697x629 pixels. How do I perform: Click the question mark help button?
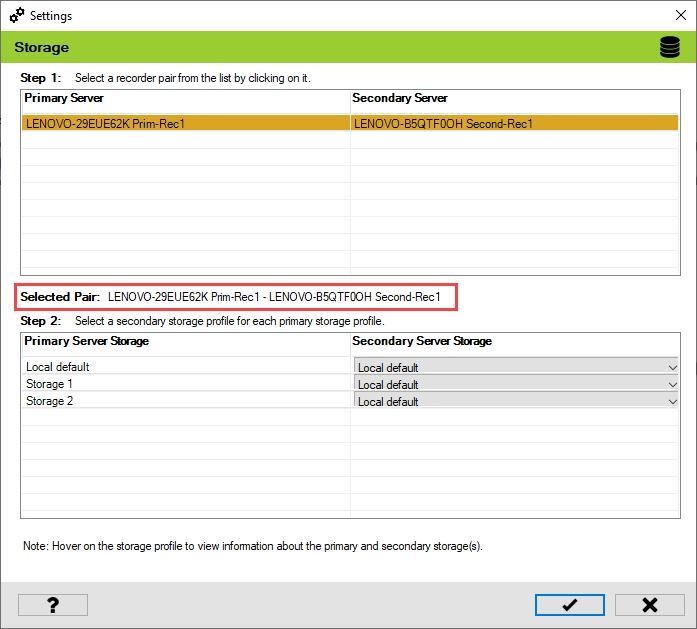53,605
